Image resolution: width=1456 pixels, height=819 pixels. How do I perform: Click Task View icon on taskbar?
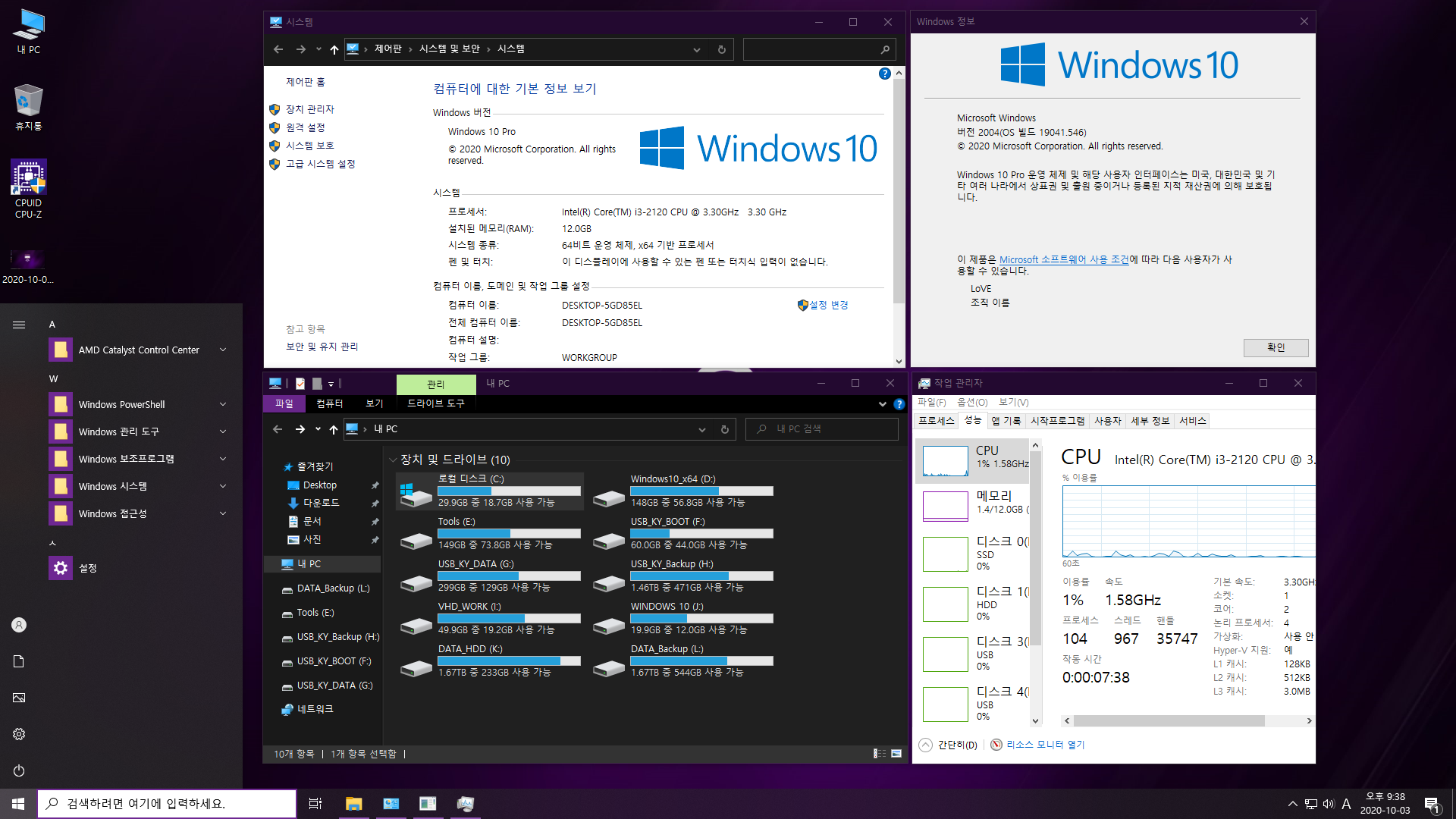click(x=315, y=803)
